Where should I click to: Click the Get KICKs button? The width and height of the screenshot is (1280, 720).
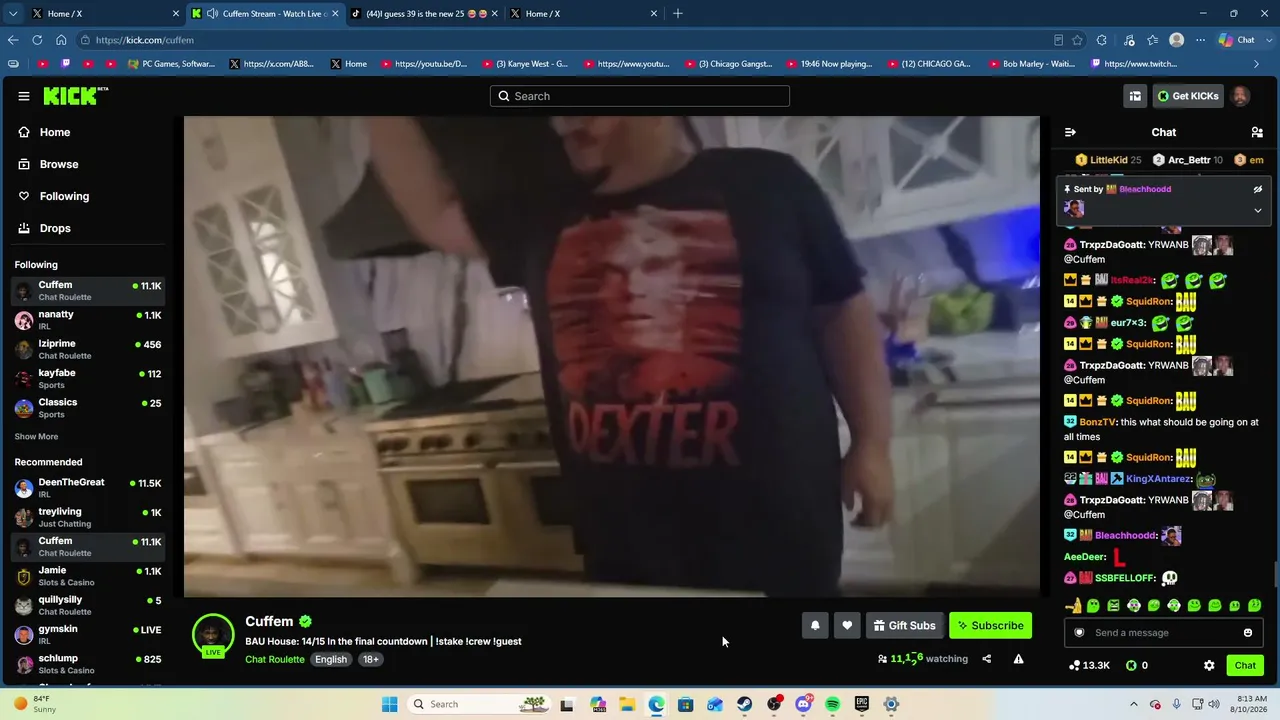click(x=1187, y=96)
